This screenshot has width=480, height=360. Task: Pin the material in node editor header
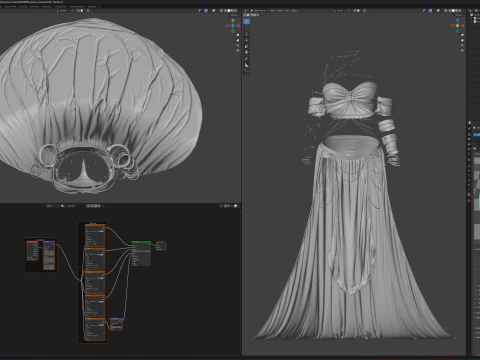[103, 206]
